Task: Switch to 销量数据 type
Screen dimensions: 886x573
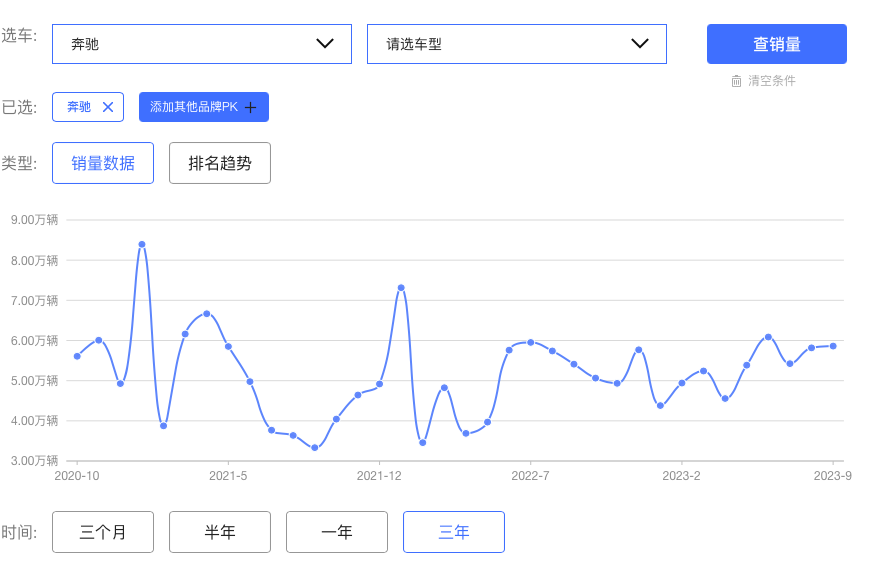Action: click(x=103, y=163)
